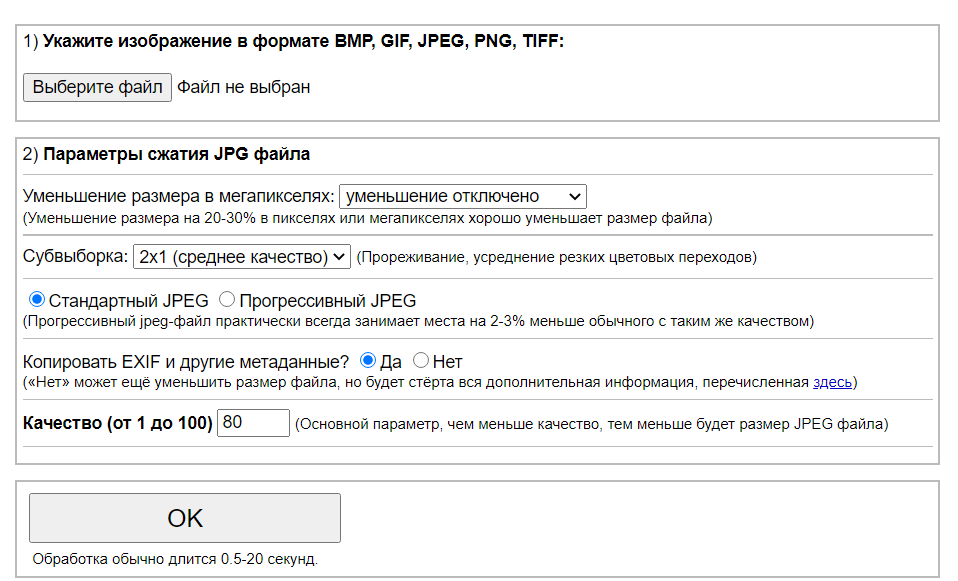The image size is (958, 581).
Task: Click the label Копировать EXIF и другие метаданные?
Action: (x=186, y=362)
